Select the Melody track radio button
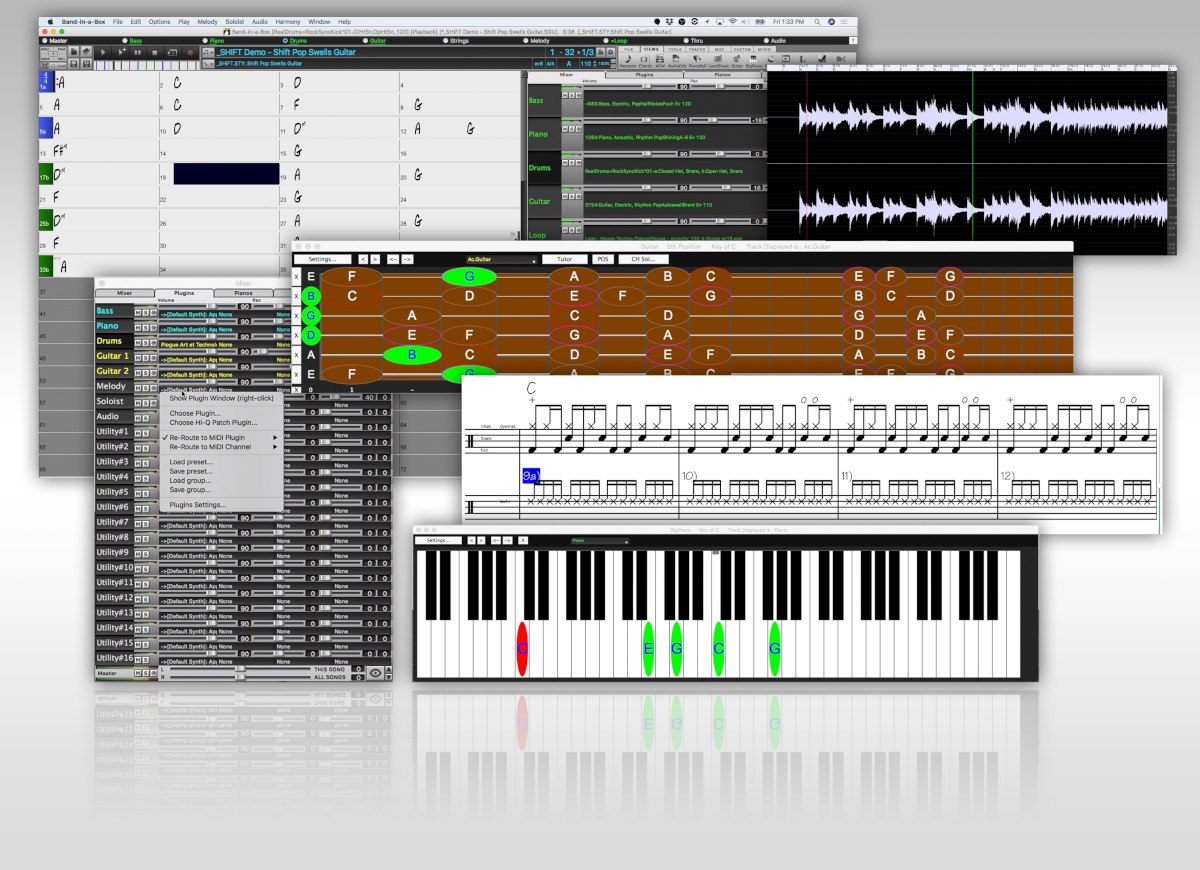The image size is (1200, 870). click(524, 41)
